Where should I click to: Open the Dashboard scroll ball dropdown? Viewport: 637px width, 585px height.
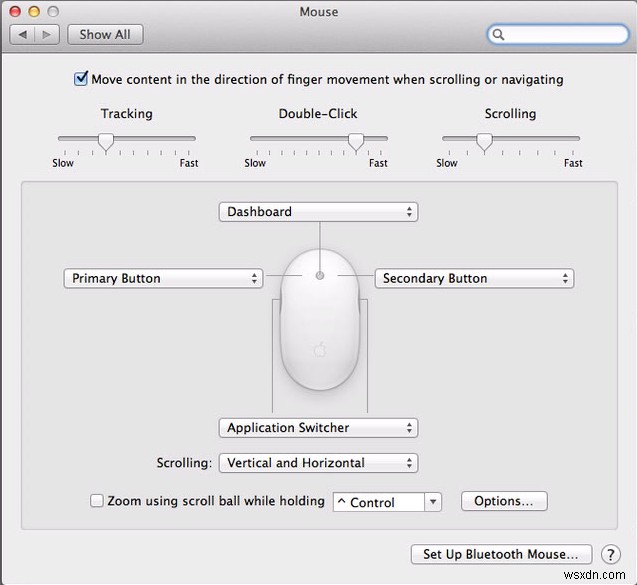point(318,212)
